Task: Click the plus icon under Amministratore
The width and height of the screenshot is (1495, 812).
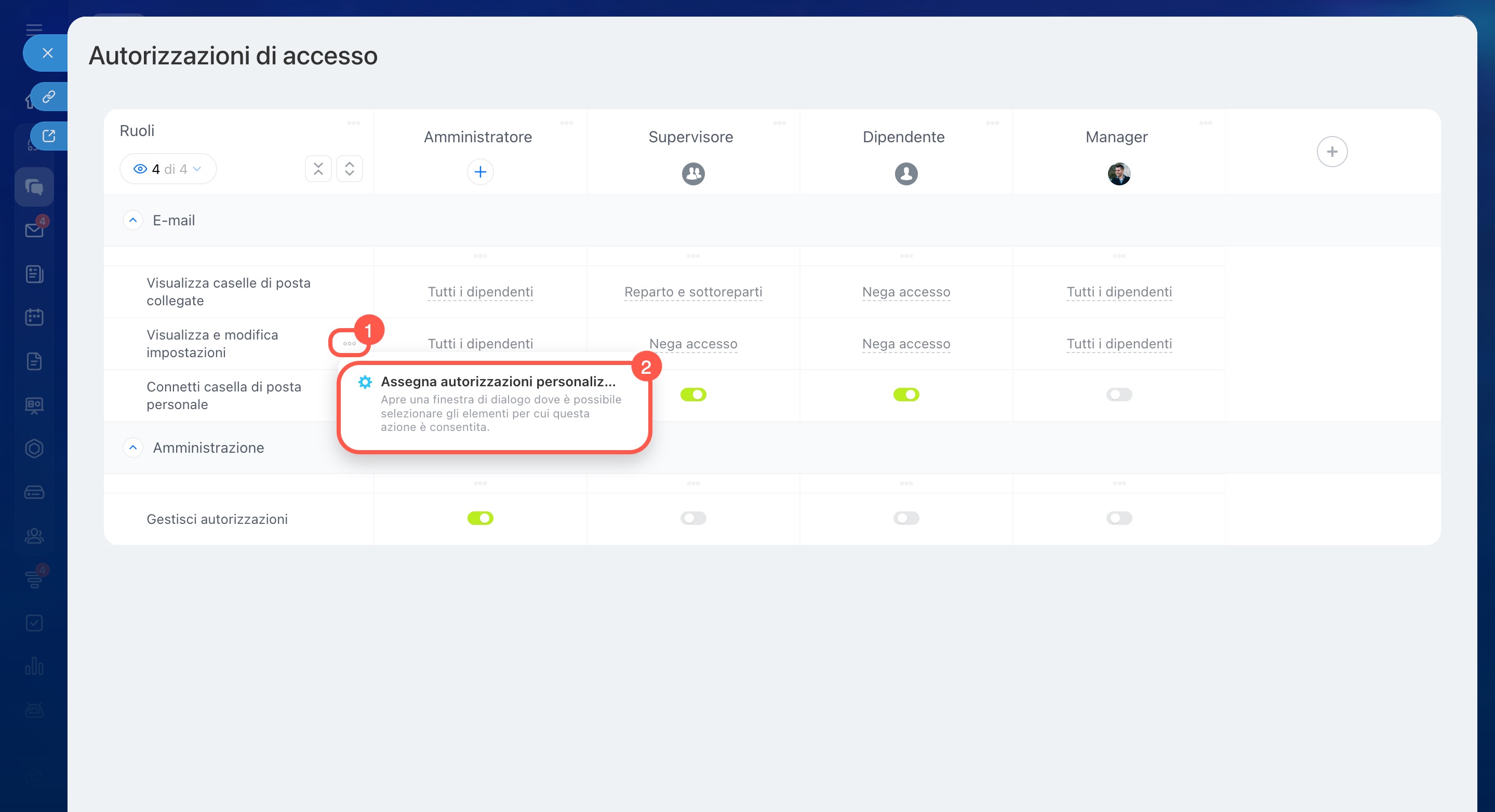Action: (480, 172)
